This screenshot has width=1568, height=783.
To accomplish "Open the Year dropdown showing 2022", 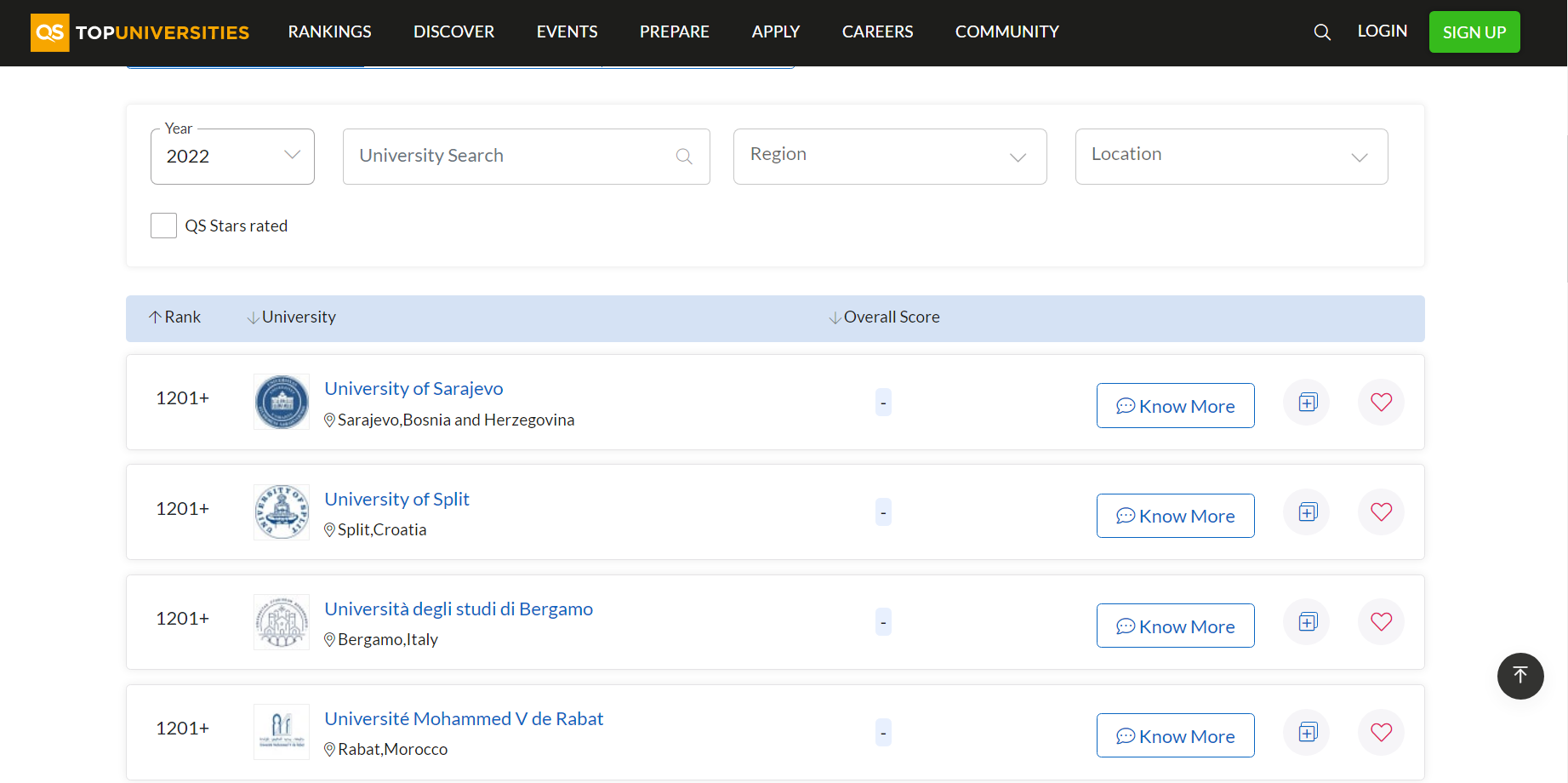I will click(x=232, y=157).
